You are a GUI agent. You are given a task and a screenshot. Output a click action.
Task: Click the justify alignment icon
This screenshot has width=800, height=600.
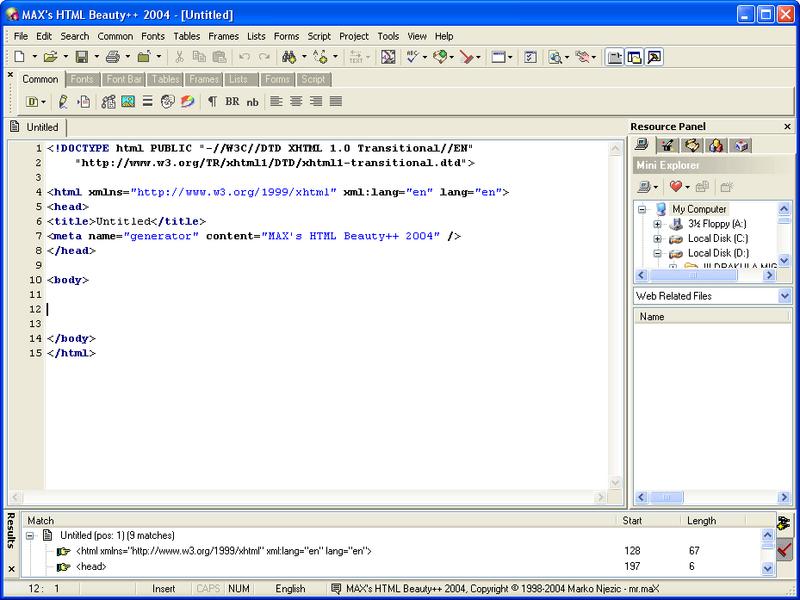336,101
